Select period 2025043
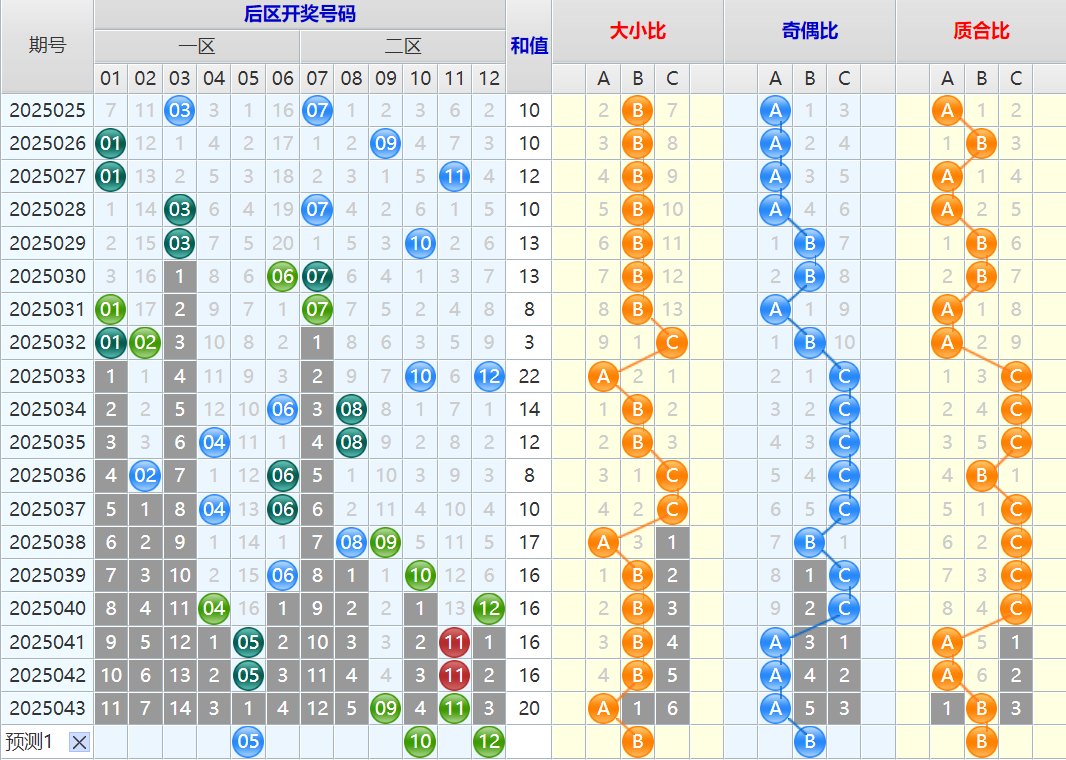This screenshot has height=760, width=1066. 47,708
